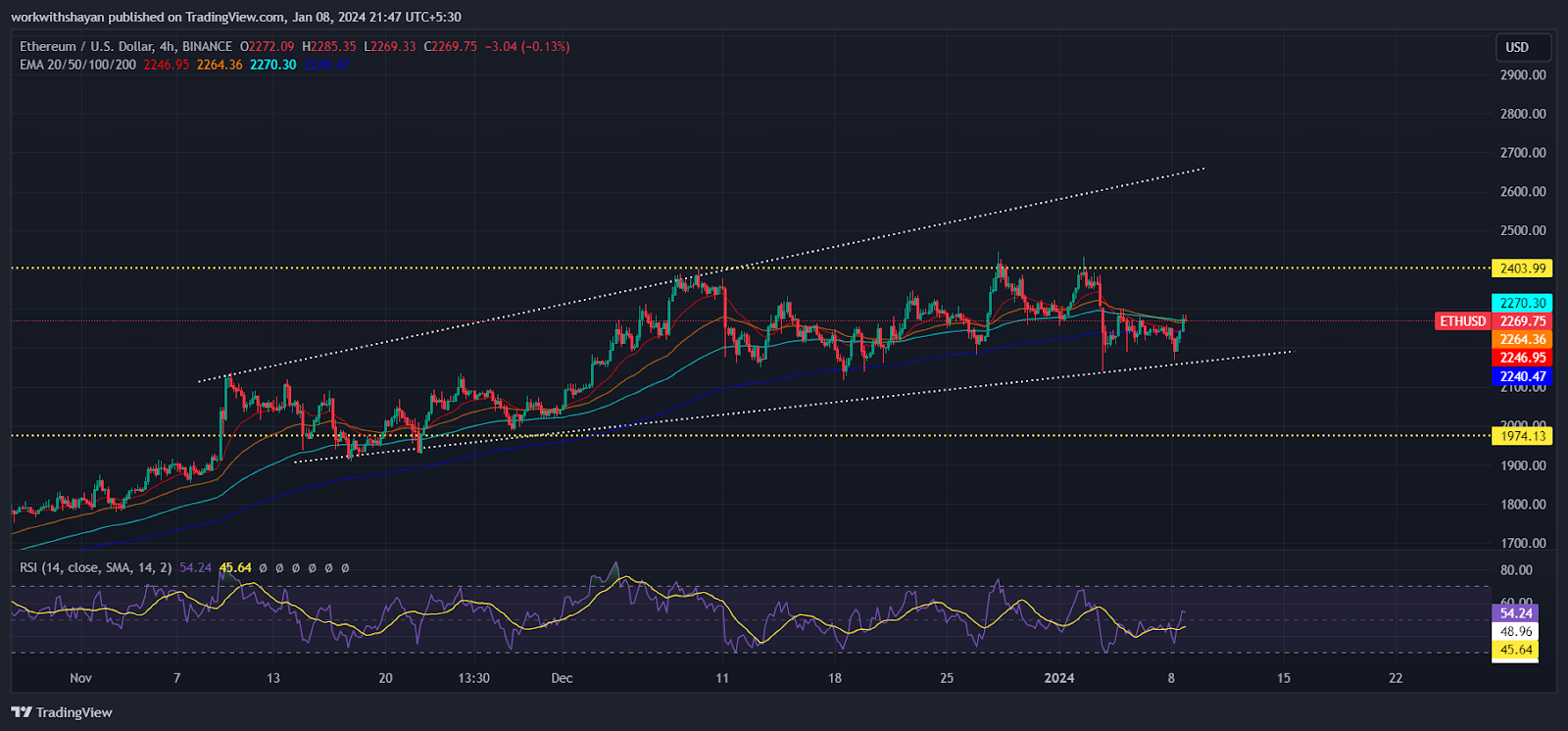Click the Ethereum / U.S. Dollar symbol title

point(125,46)
